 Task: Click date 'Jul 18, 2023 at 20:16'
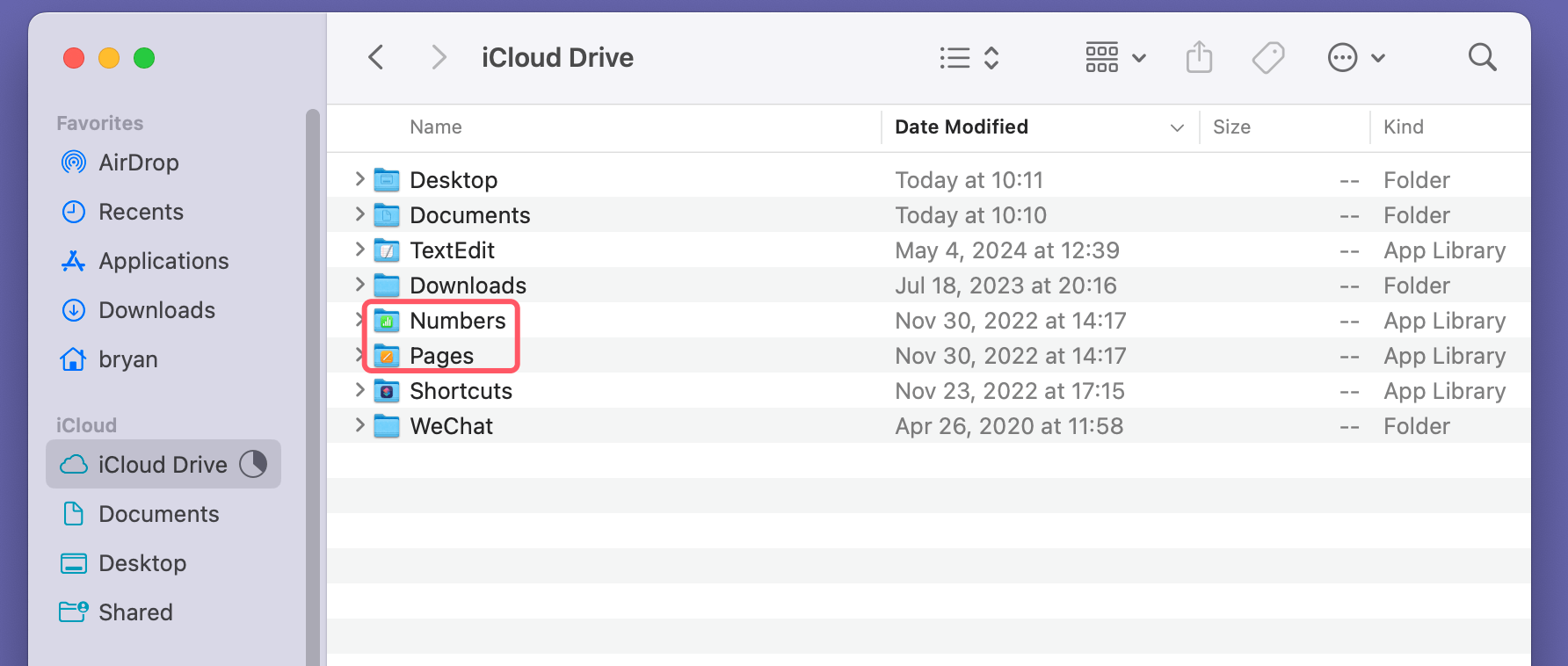(x=1006, y=286)
